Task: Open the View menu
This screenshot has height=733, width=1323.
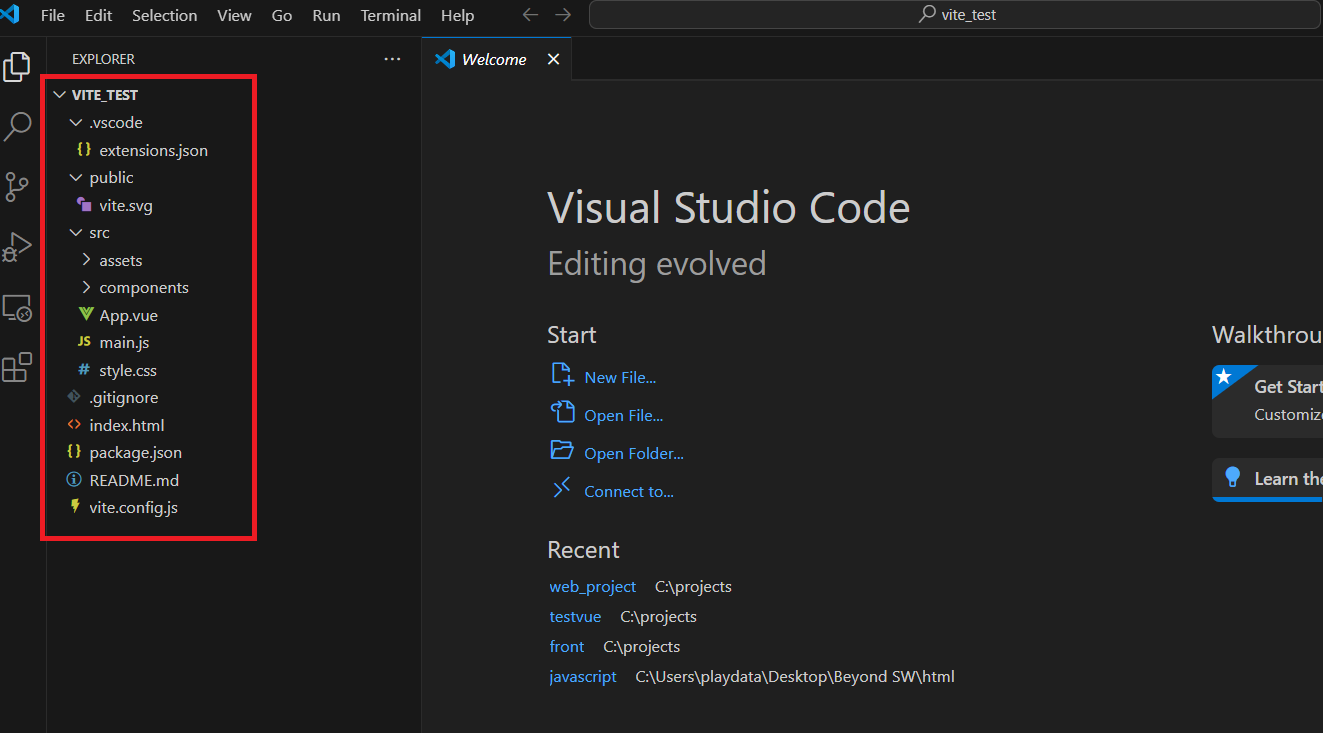Action: click(x=234, y=15)
